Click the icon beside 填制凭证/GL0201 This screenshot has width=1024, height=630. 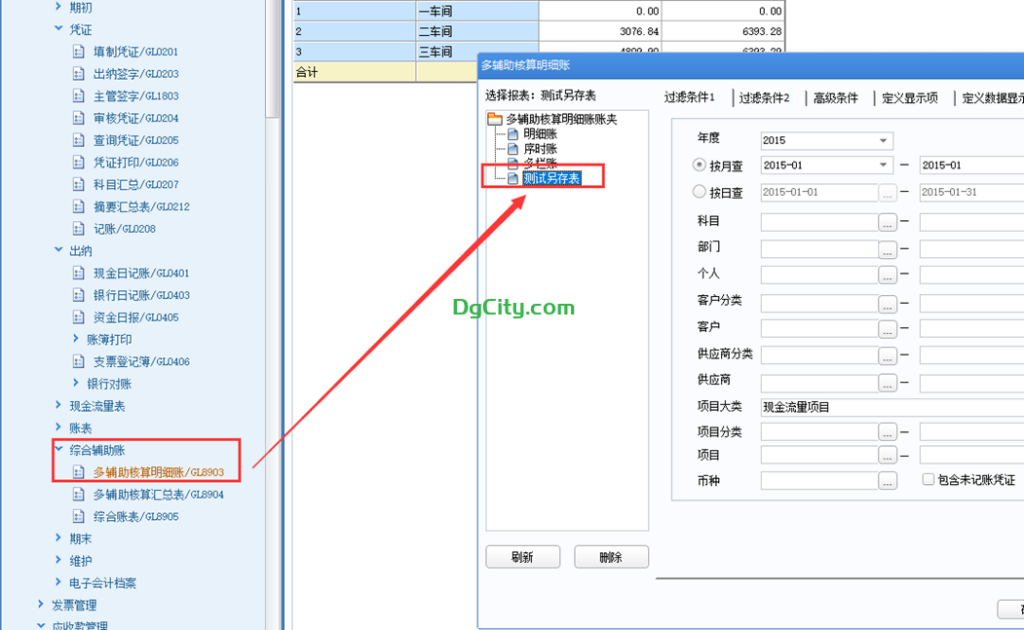click(x=79, y=52)
